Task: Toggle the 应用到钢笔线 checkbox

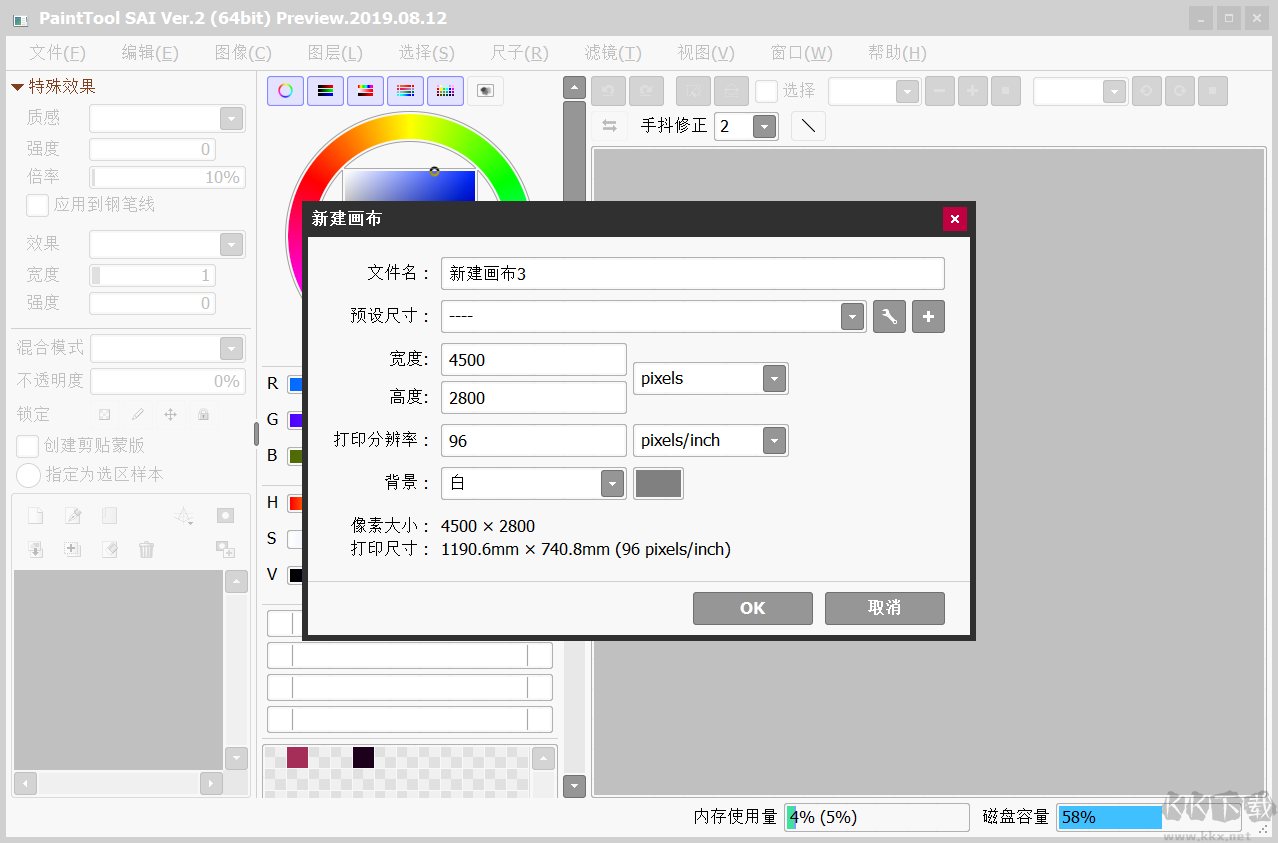Action: click(36, 205)
